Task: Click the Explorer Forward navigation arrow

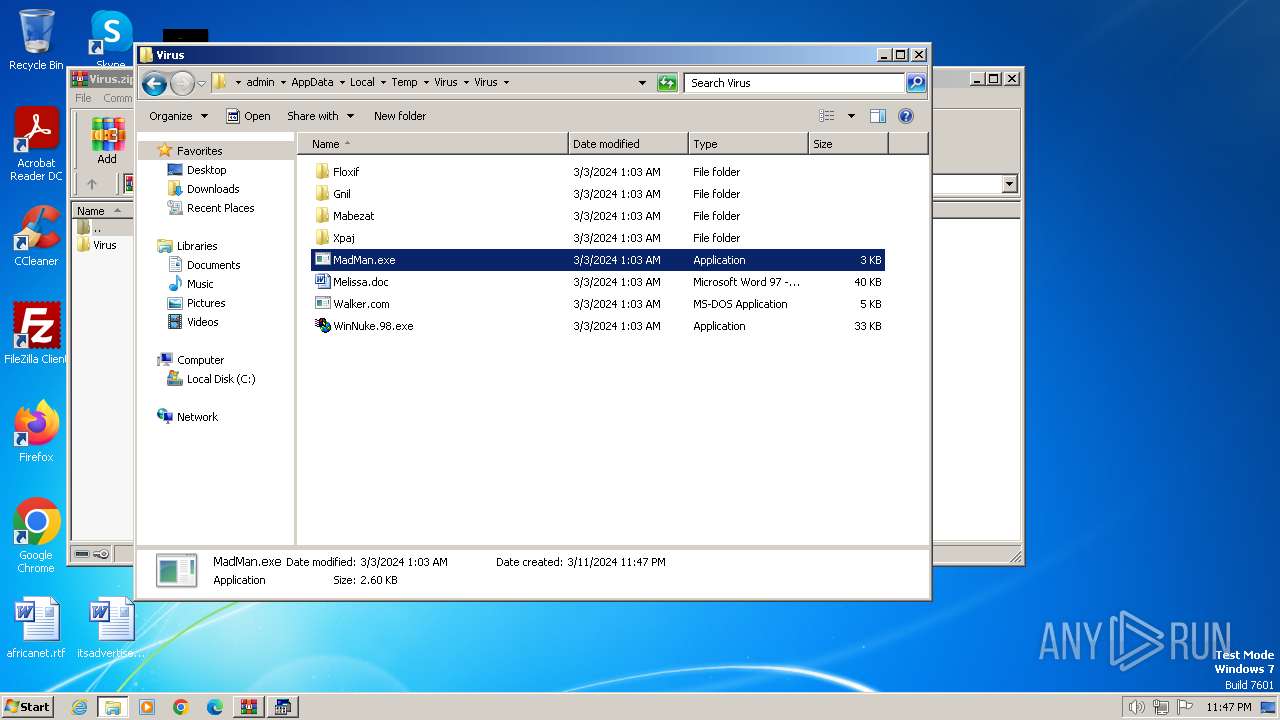Action: [x=182, y=83]
